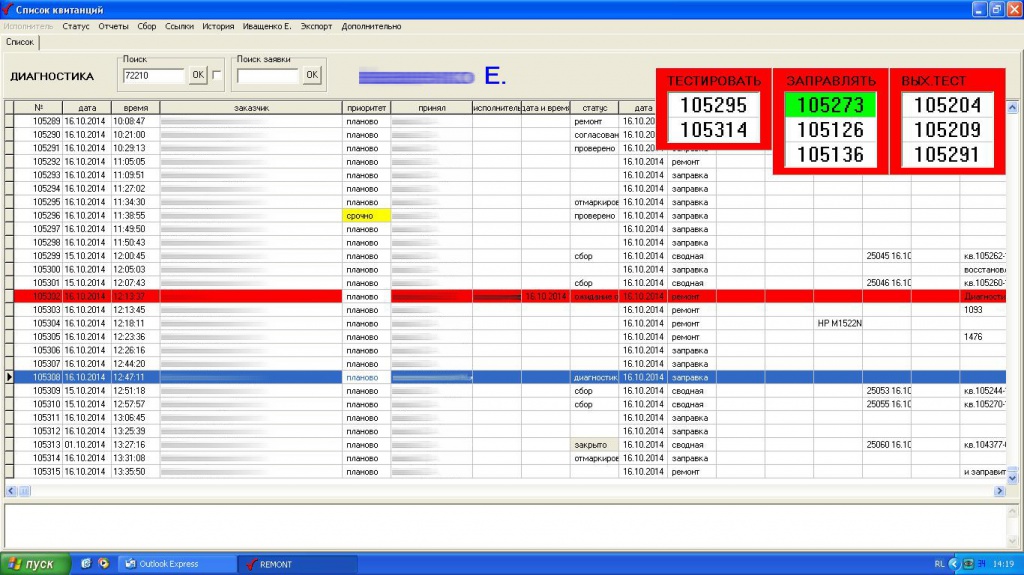The height and width of the screenshot is (575, 1024).
Task: Click the RL language indicator in the tray
Action: tap(939, 564)
